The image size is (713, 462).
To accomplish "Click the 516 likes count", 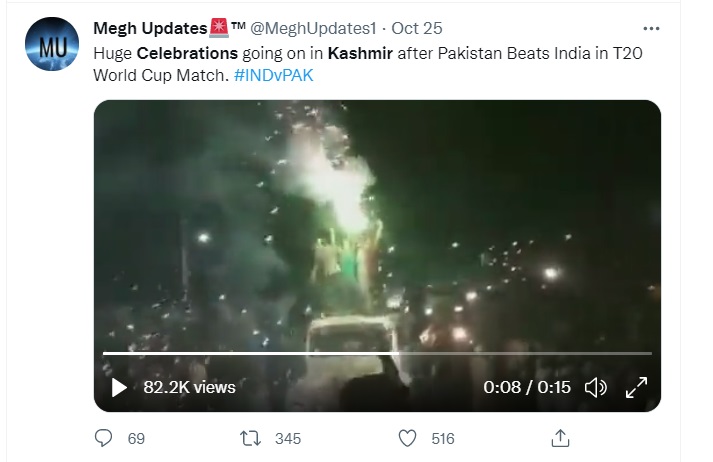I will point(441,438).
